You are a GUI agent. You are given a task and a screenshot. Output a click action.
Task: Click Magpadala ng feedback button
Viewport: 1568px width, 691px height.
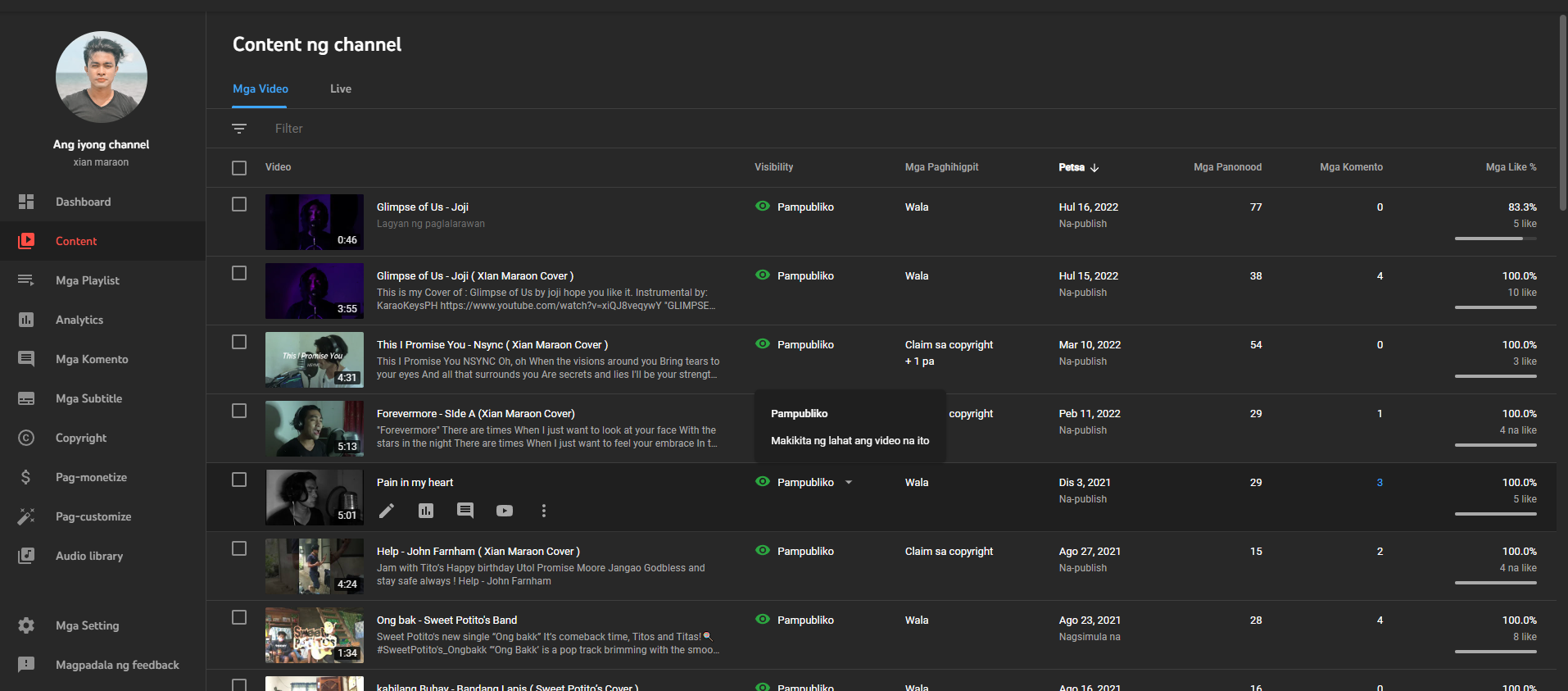pyautogui.click(x=117, y=665)
